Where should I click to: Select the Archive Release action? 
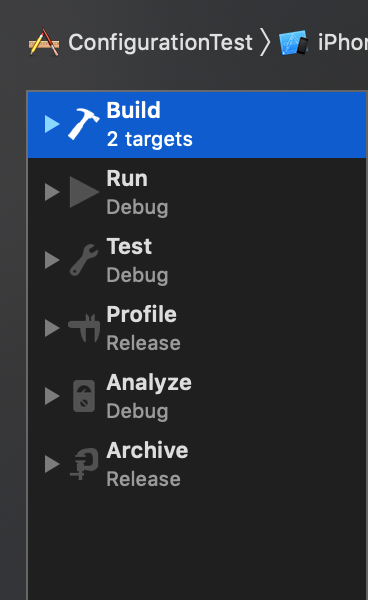click(x=197, y=464)
